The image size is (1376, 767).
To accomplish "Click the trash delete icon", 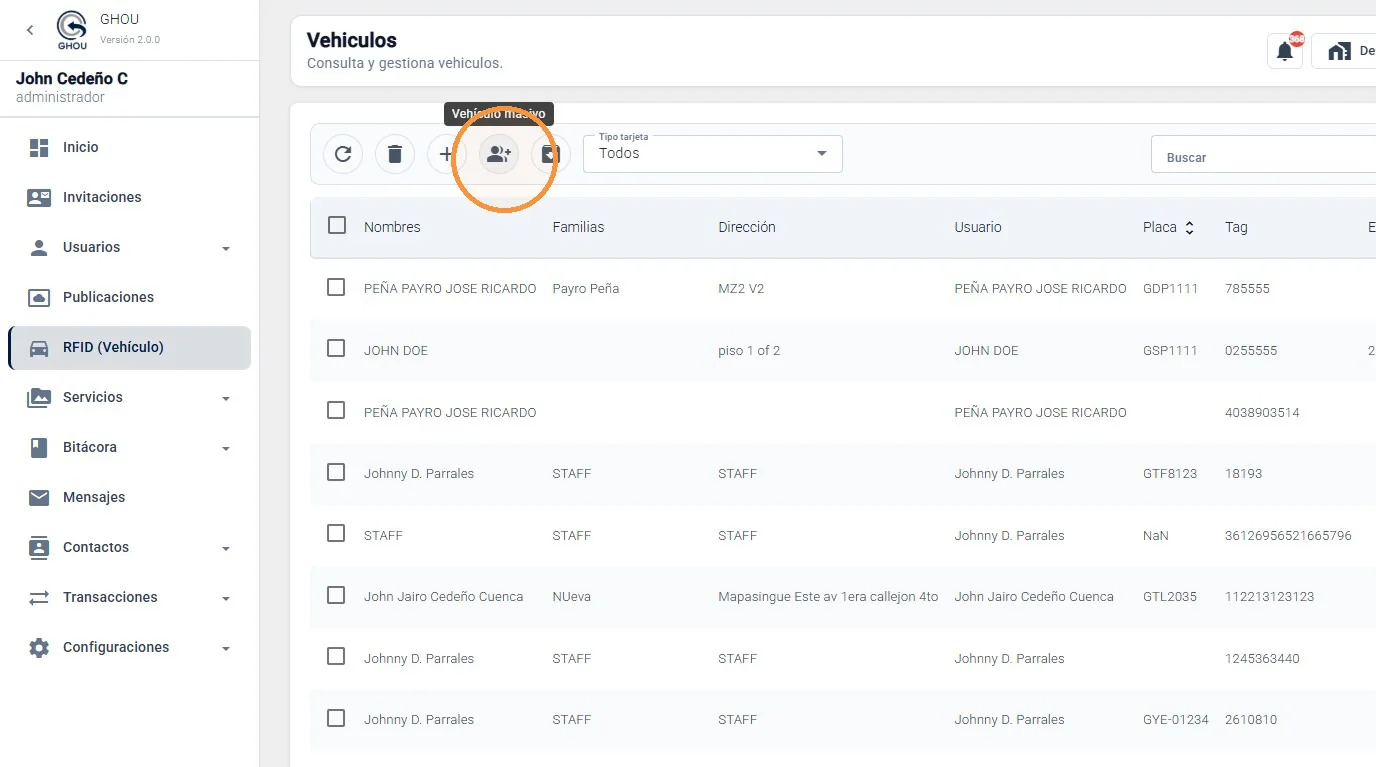I will tap(395, 154).
